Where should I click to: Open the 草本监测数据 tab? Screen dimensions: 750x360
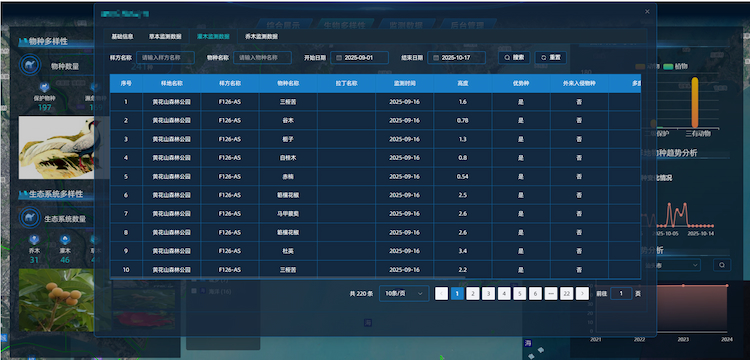[165, 36]
